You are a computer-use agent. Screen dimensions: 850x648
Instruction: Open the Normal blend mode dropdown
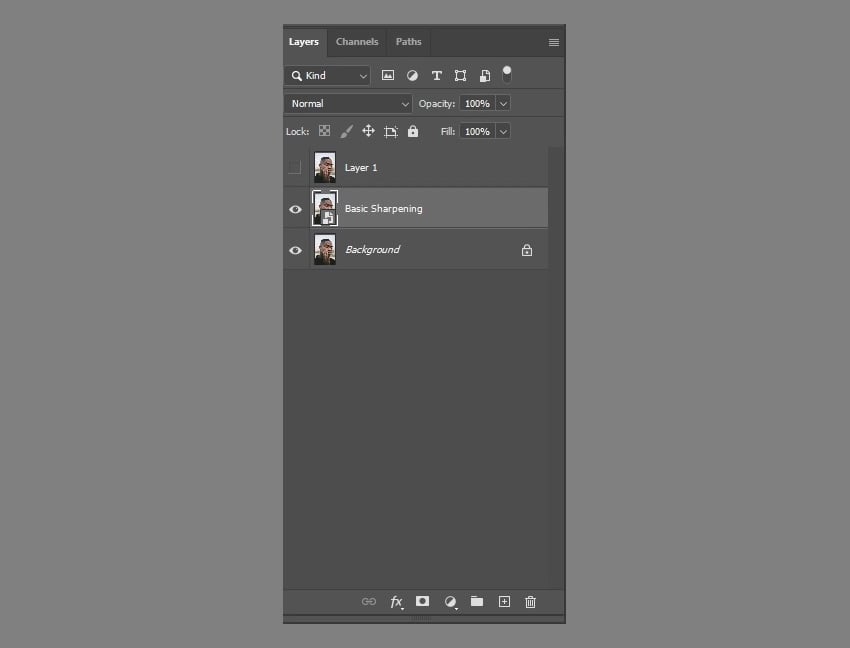tap(348, 103)
